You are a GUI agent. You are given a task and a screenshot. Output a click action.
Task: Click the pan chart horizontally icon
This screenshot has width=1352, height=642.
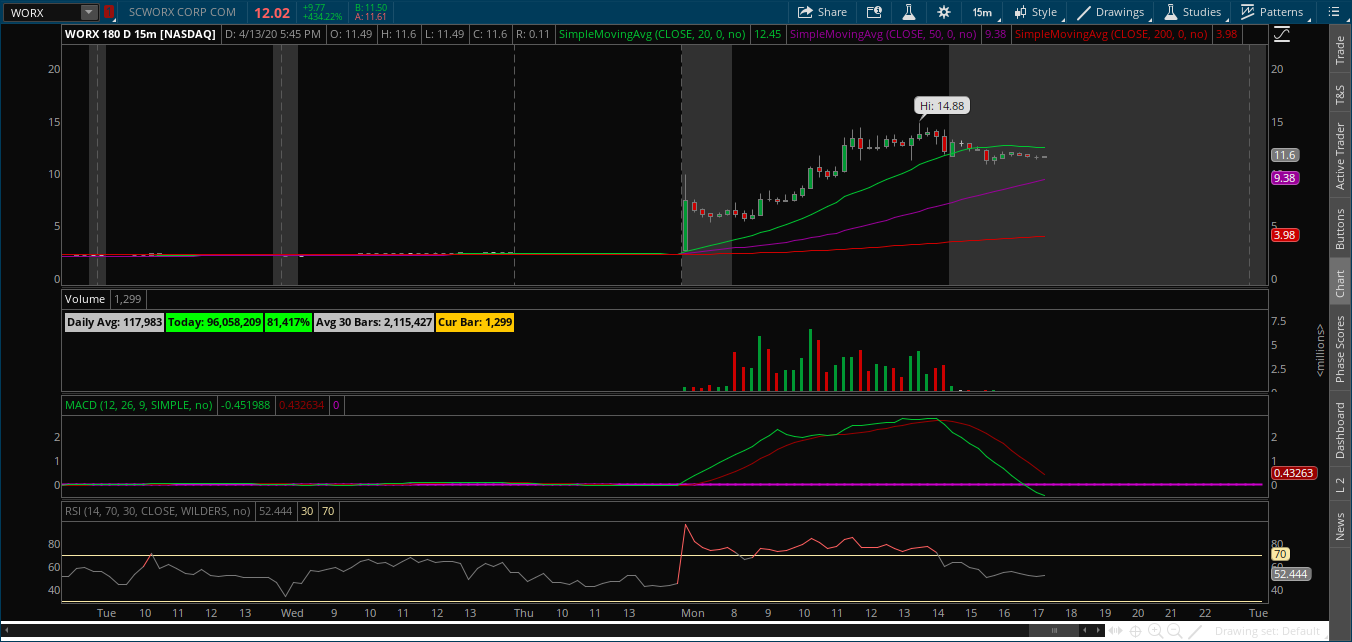[x=1116, y=630]
